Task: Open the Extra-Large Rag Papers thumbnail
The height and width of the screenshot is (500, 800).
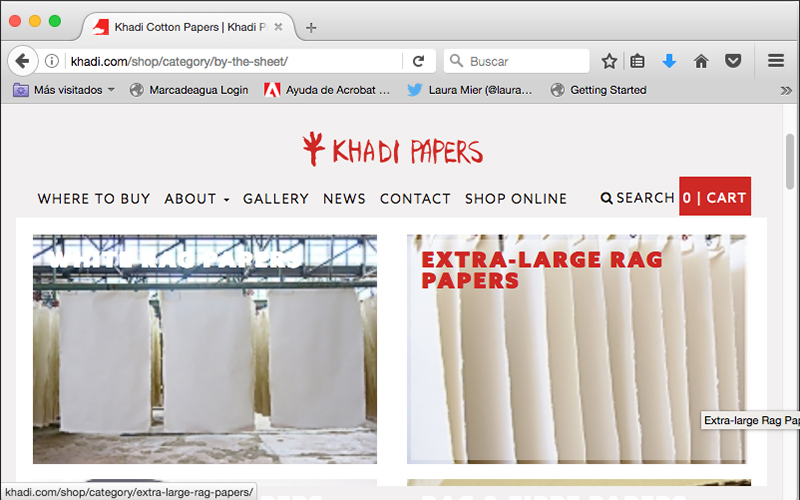Action: tap(576, 350)
